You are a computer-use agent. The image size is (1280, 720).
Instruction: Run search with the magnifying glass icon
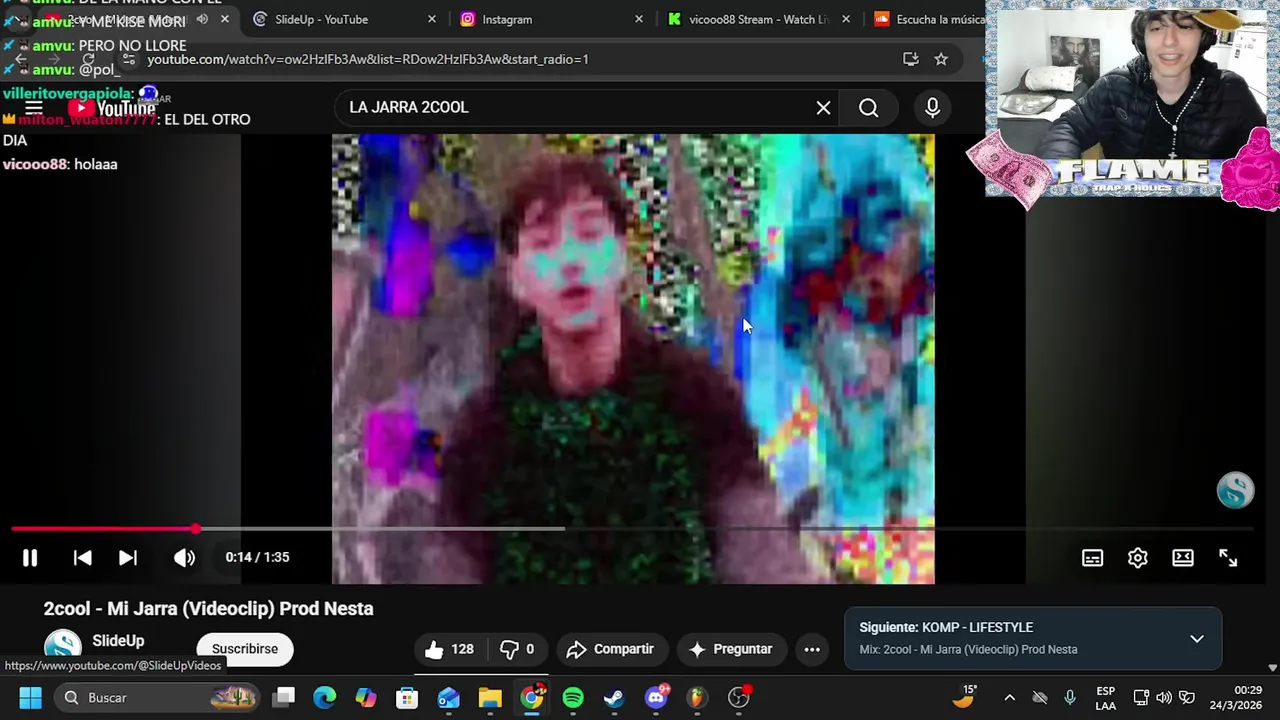(x=868, y=107)
